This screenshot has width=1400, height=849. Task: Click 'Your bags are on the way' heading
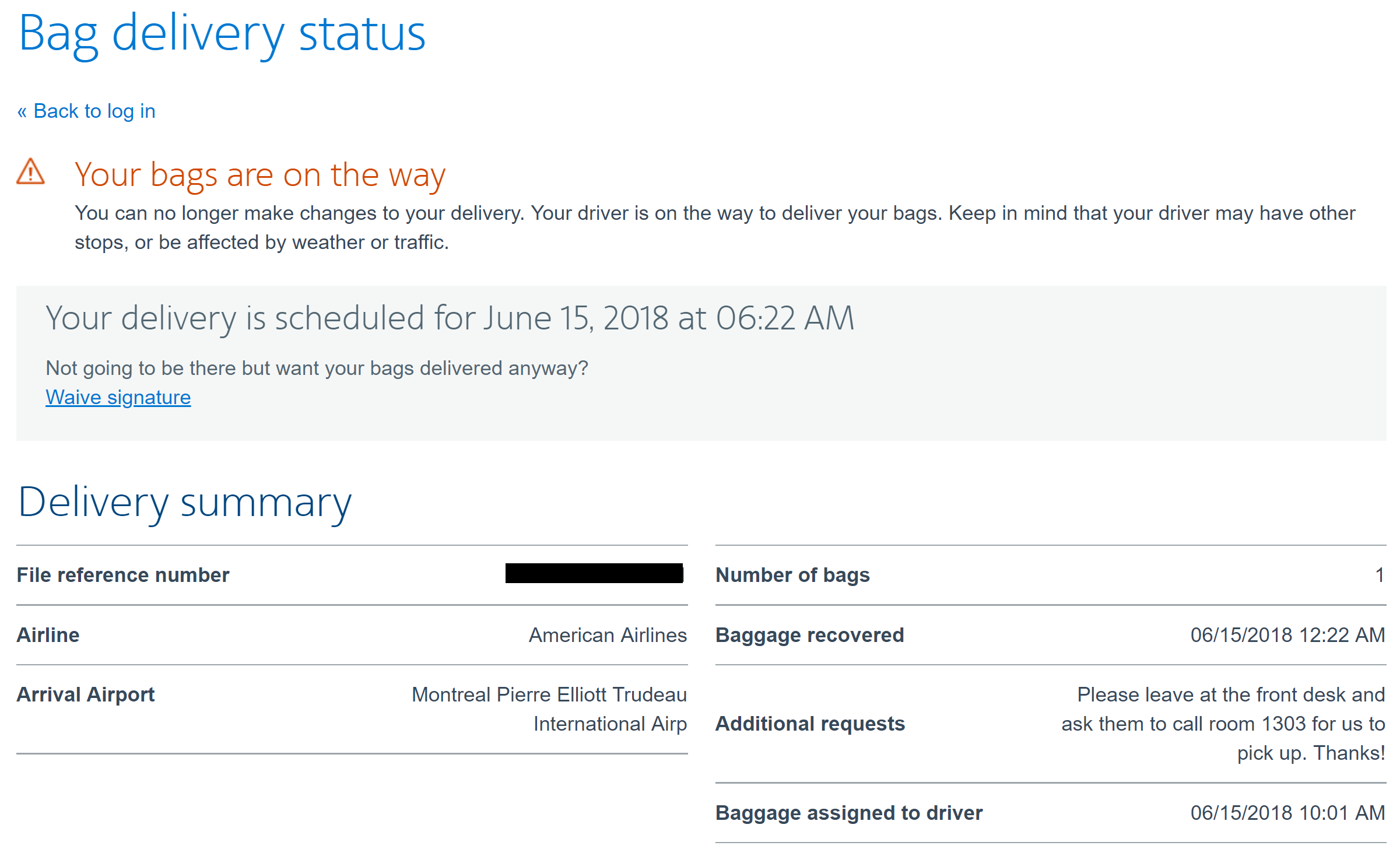tap(260, 174)
